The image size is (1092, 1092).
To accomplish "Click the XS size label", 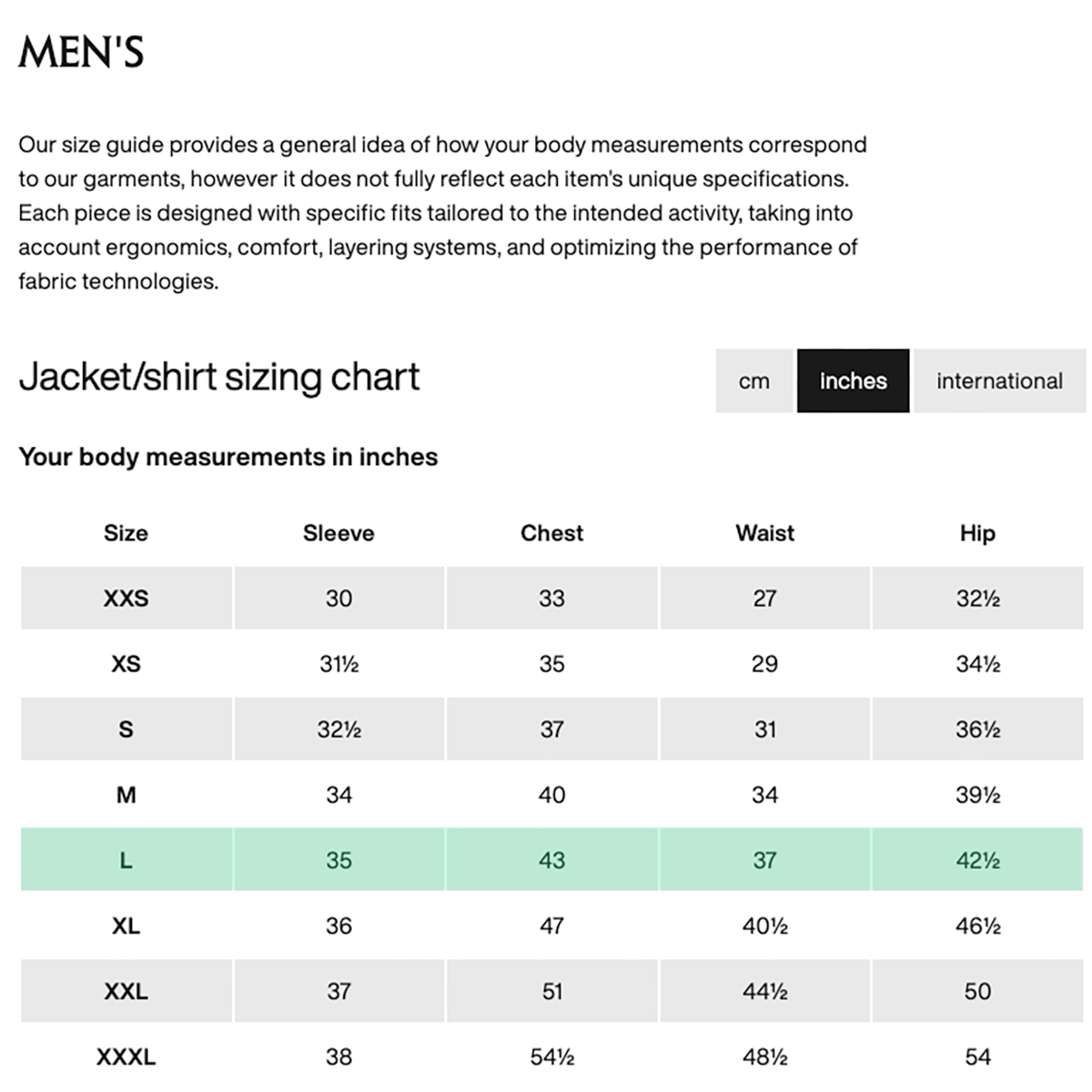I will point(126,664).
